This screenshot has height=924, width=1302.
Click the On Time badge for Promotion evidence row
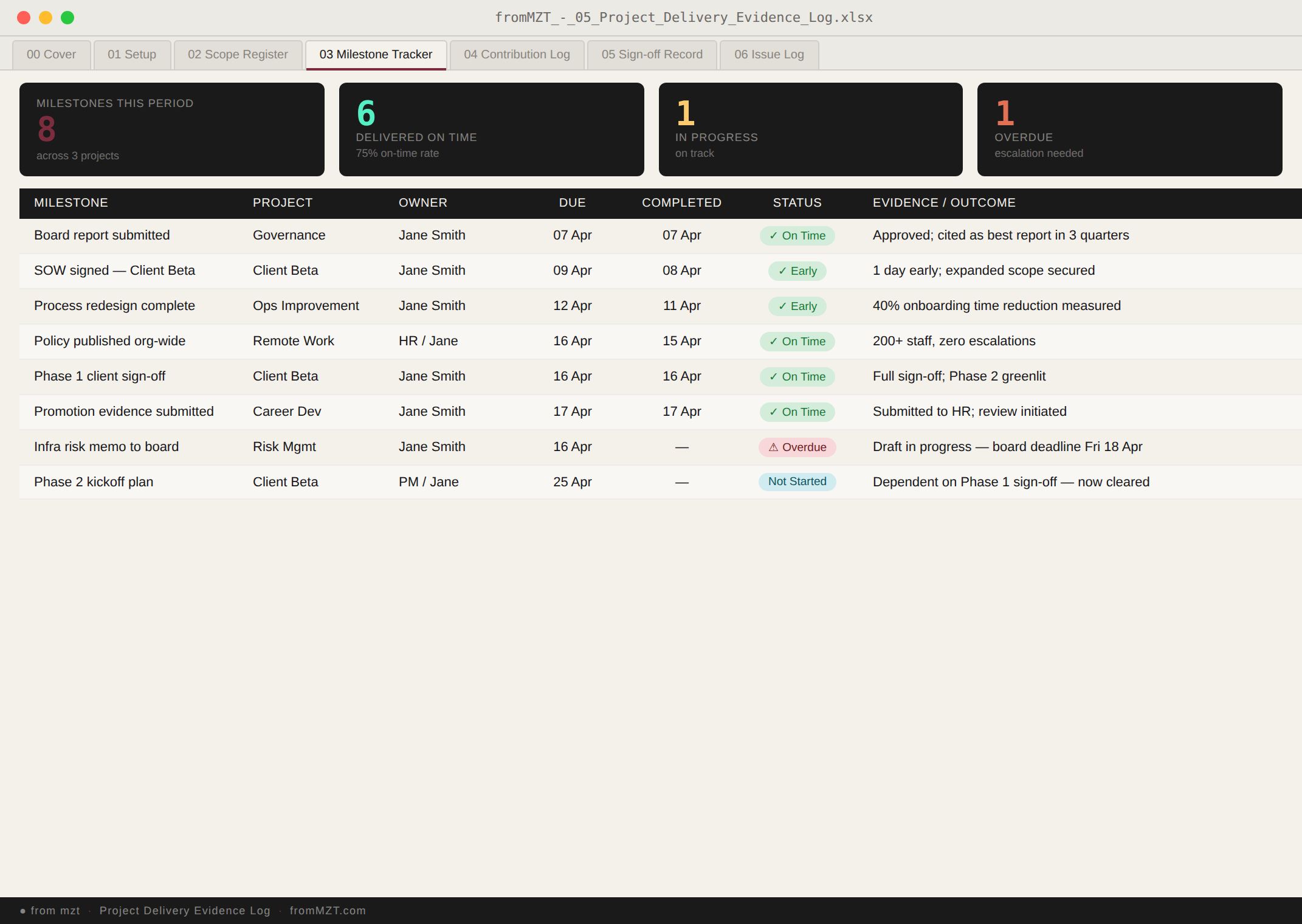[x=797, y=412]
